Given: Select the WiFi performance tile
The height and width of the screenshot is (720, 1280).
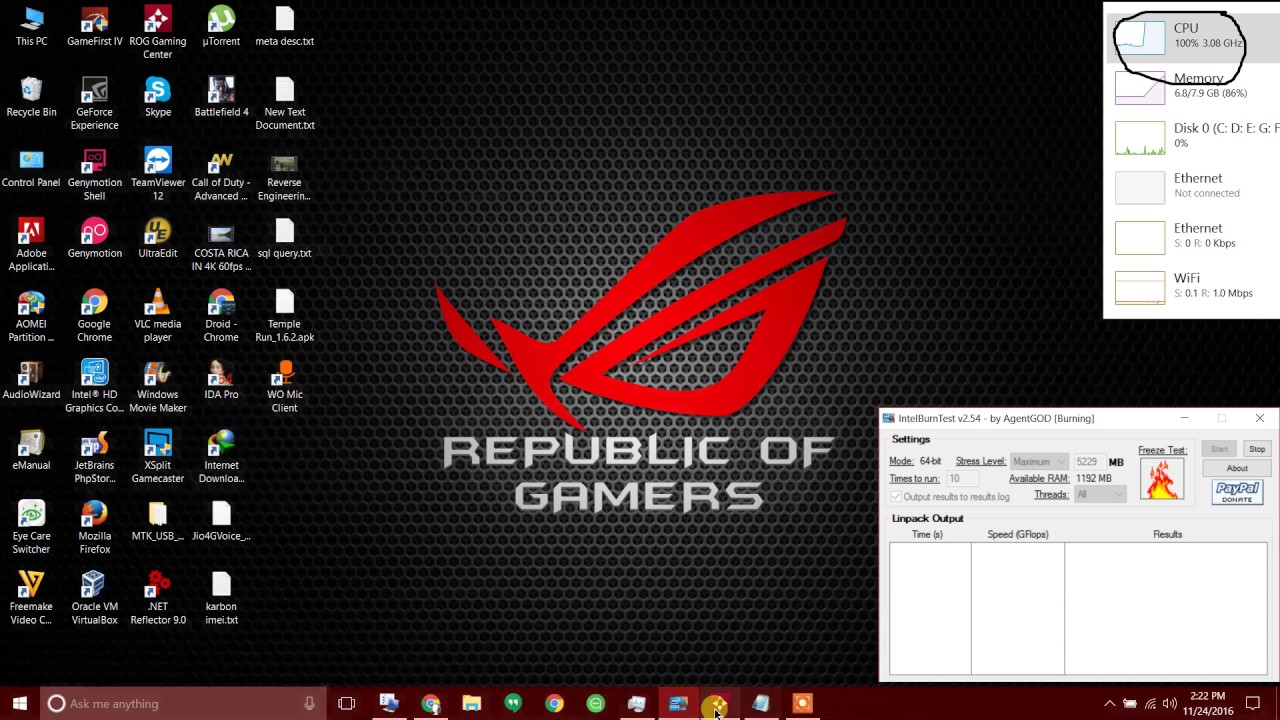Looking at the screenshot, I should [1193, 286].
